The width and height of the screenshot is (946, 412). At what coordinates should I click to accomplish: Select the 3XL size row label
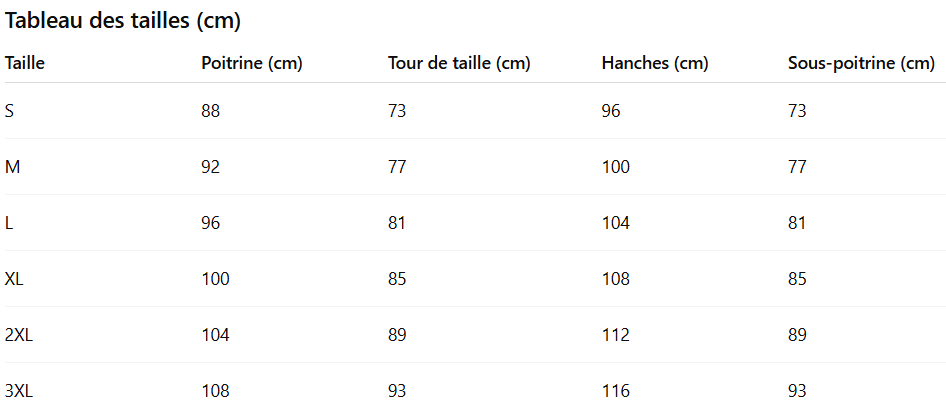[x=19, y=391]
